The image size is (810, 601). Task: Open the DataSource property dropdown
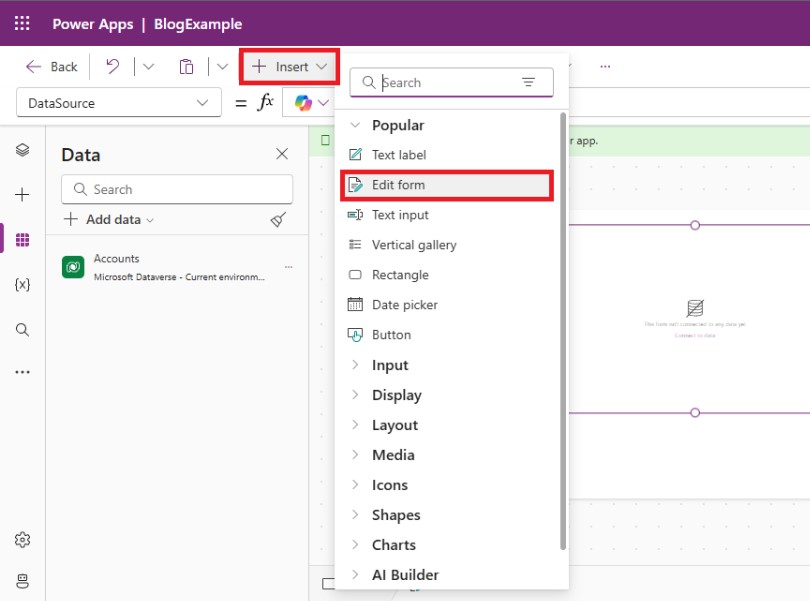coord(118,103)
